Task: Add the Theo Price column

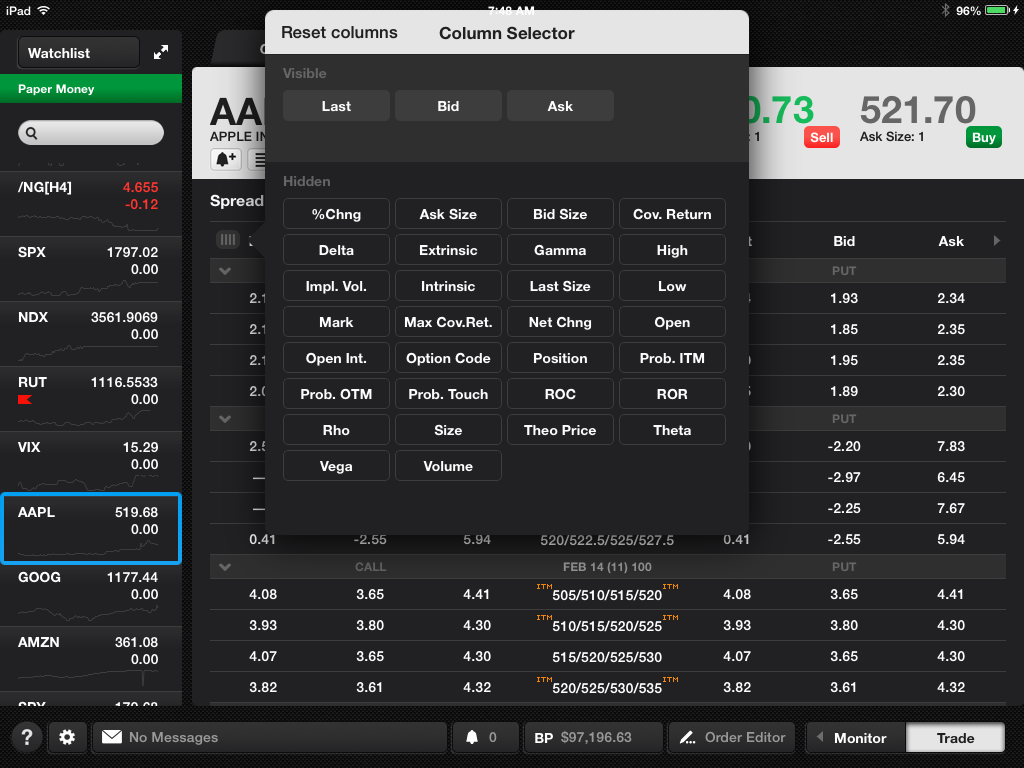Action: point(560,430)
